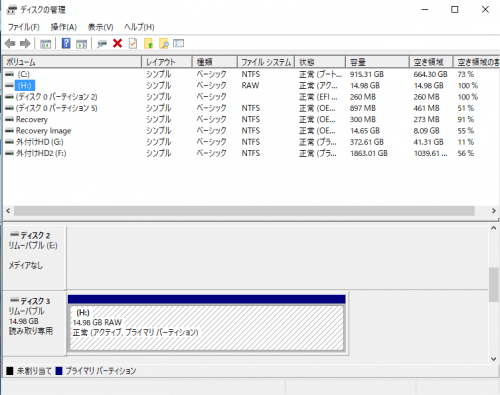Image resolution: width=500 pixels, height=395 pixels.
Task: Click the connect drive plug icon
Action: point(102,44)
